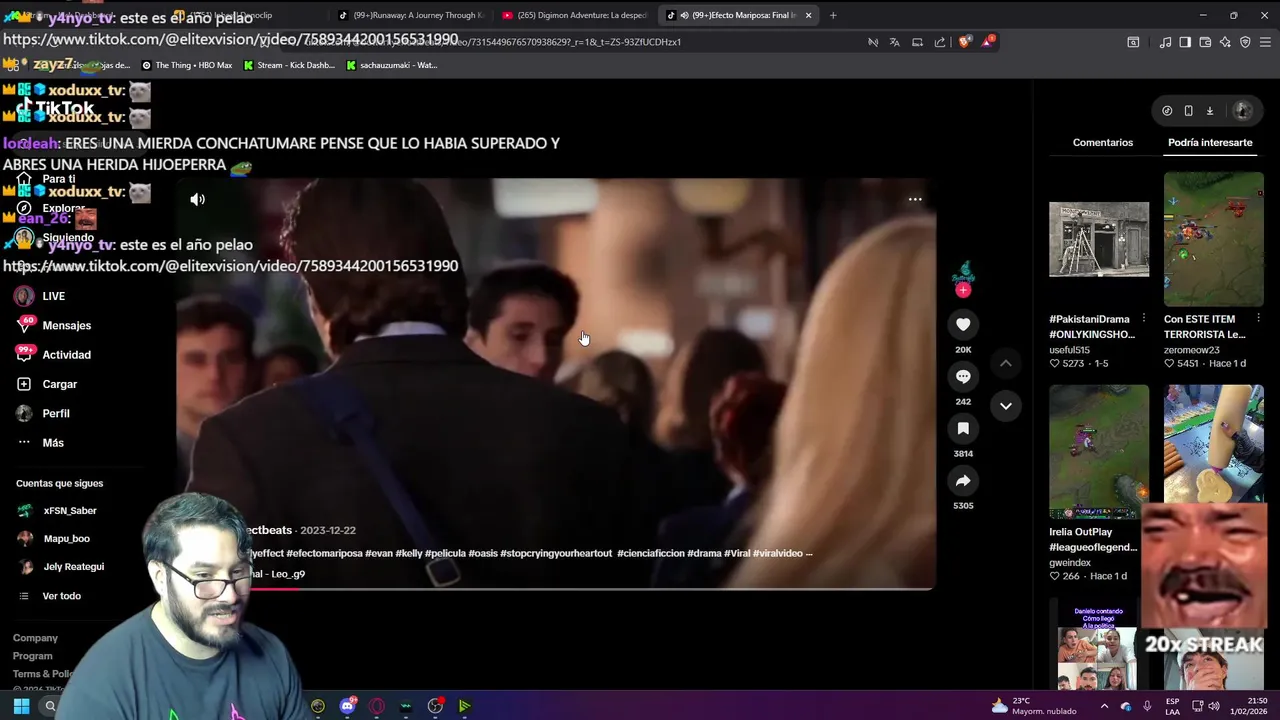
Task: Open the Program footer link
Action: [x=32, y=656]
